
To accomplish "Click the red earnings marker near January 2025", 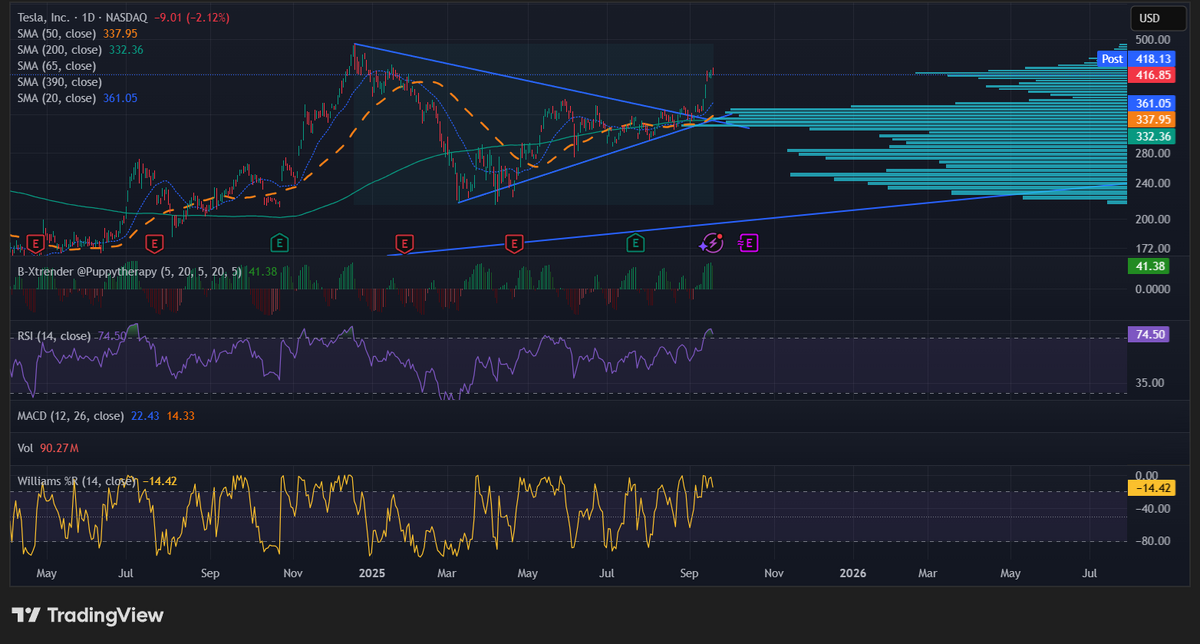I will point(404,242).
